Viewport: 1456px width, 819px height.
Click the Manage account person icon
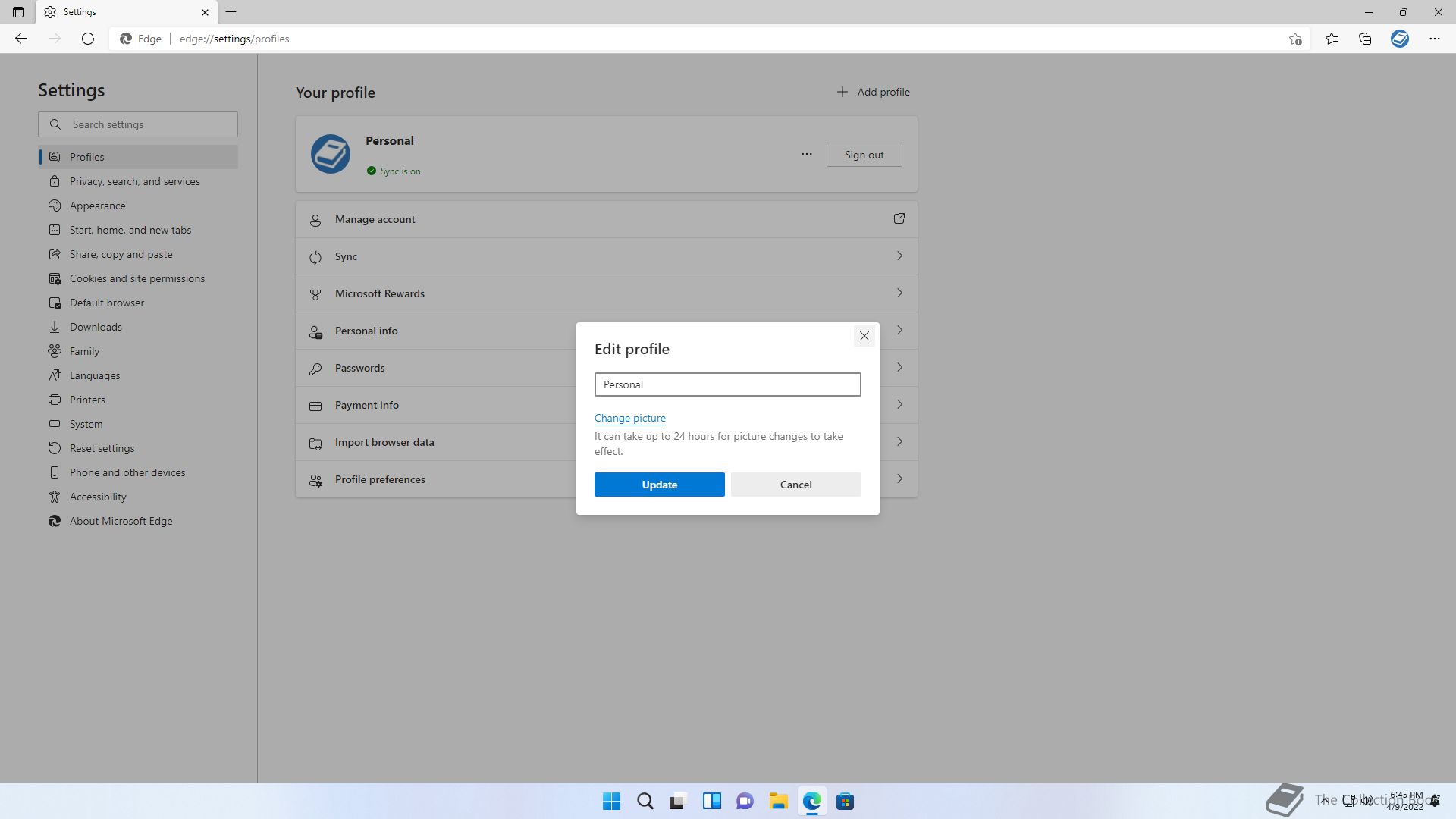pos(315,220)
